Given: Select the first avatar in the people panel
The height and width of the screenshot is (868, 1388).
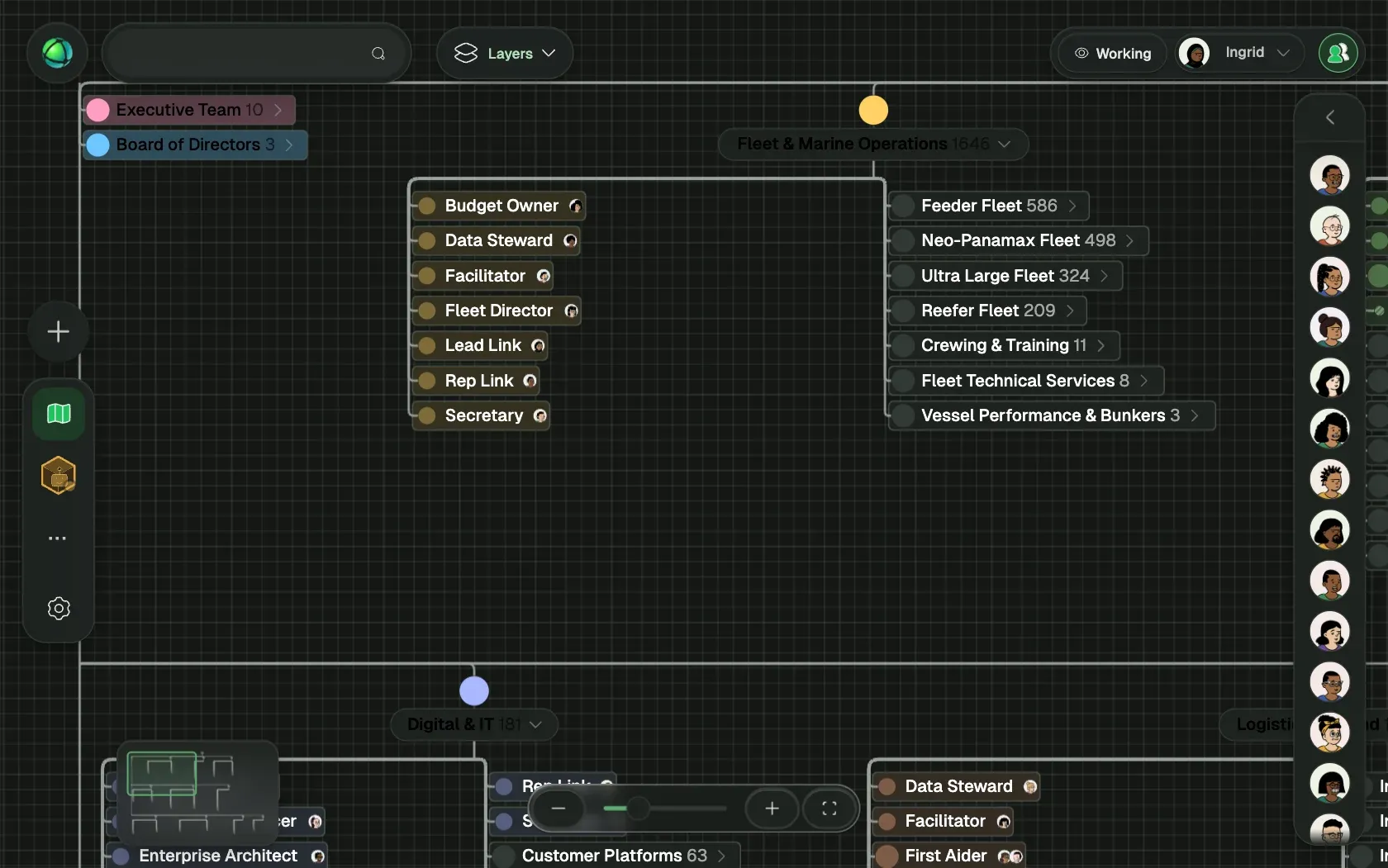Looking at the screenshot, I should pos(1329,175).
